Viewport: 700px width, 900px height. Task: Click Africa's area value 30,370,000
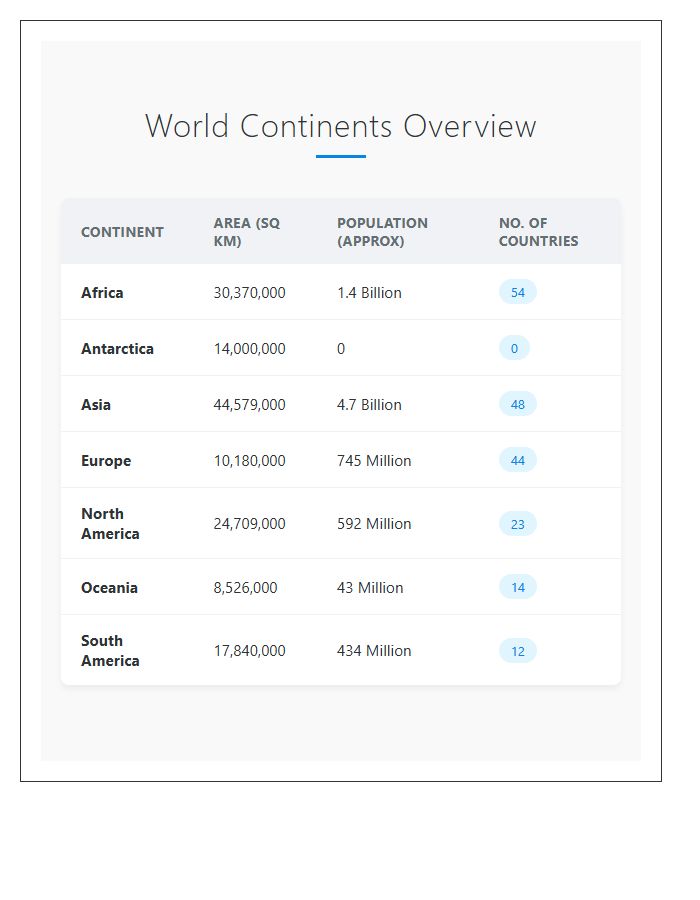click(x=250, y=293)
